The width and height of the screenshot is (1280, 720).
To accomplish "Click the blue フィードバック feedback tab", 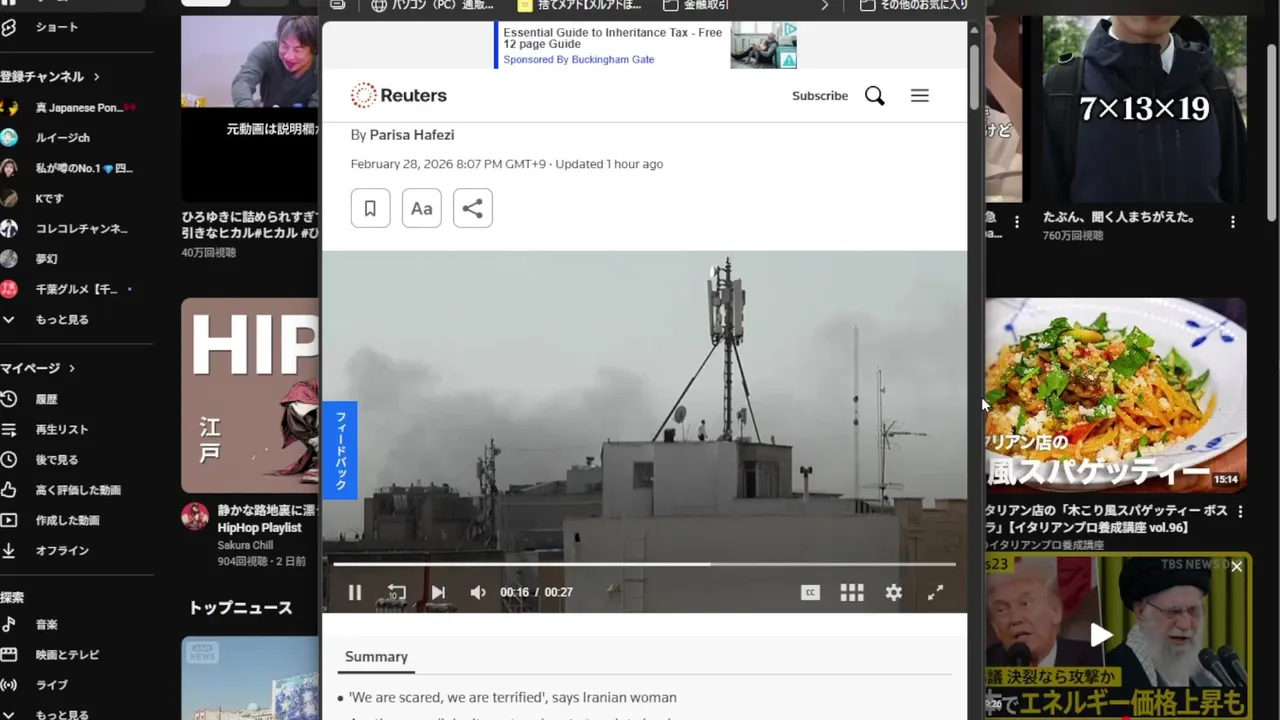I will (x=340, y=450).
